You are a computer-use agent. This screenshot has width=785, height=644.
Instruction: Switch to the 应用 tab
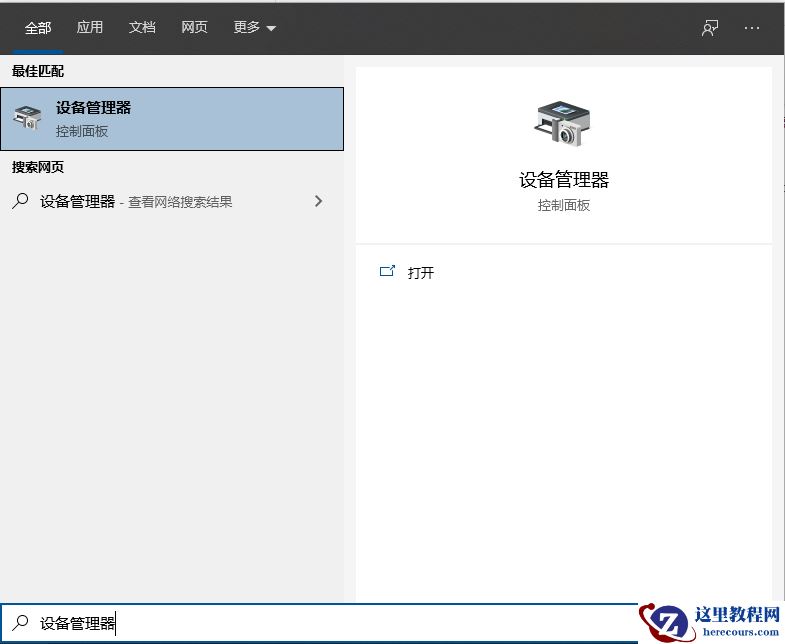[90, 27]
